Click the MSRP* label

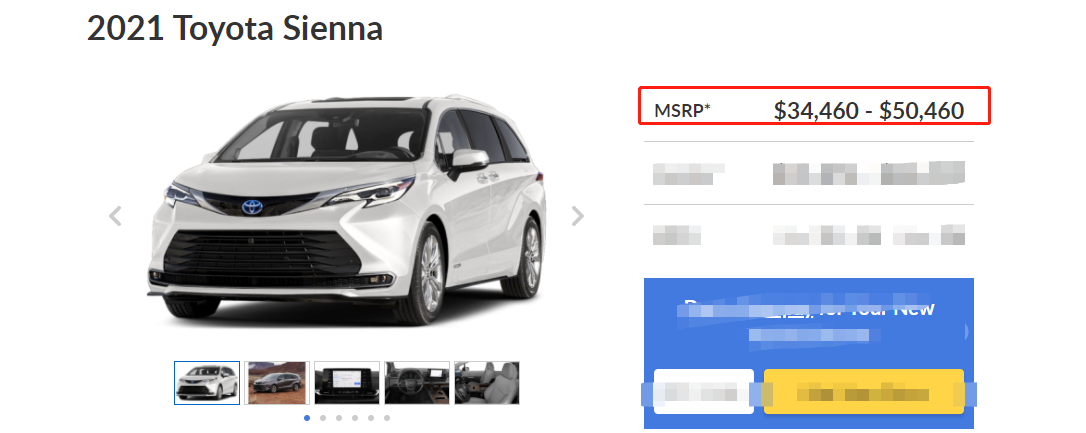coord(682,110)
